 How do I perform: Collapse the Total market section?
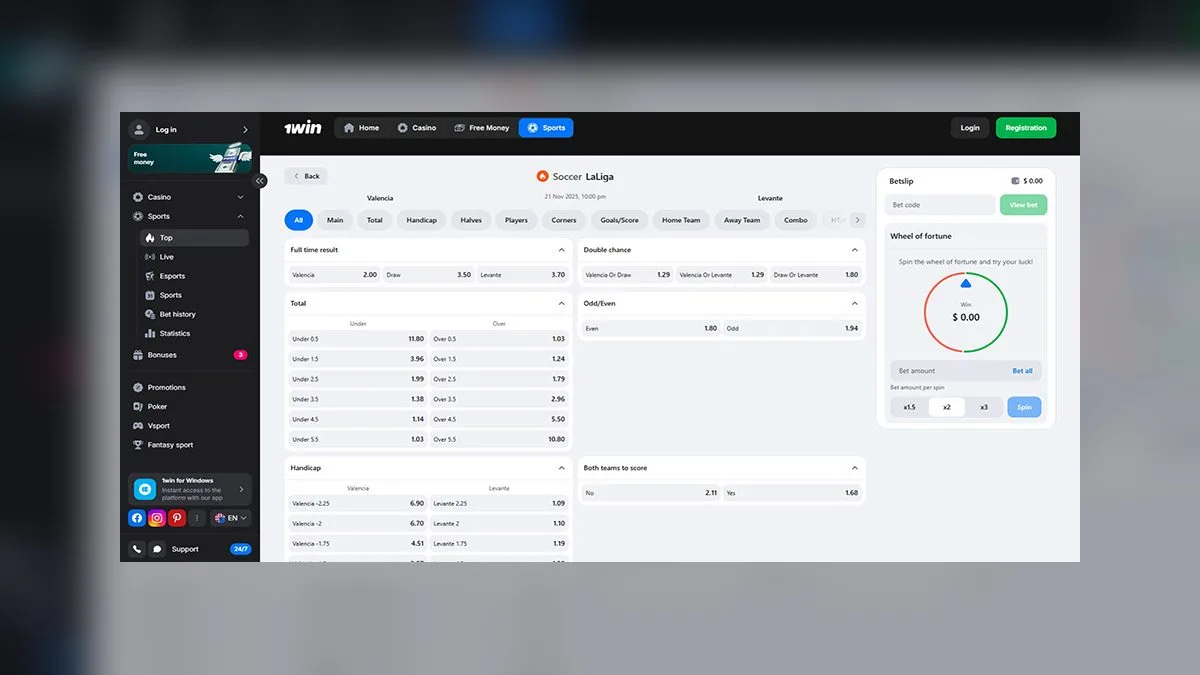click(561, 303)
